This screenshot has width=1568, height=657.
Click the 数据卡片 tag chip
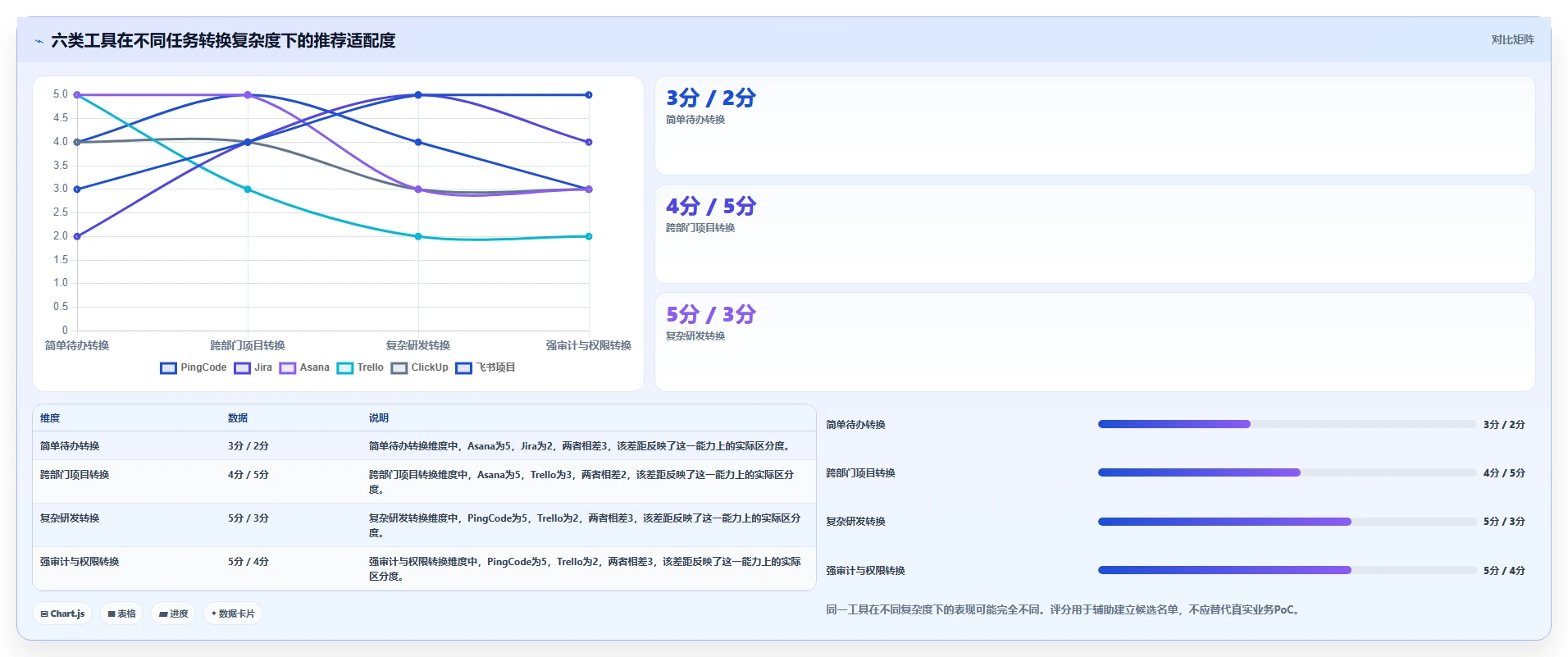tap(233, 614)
